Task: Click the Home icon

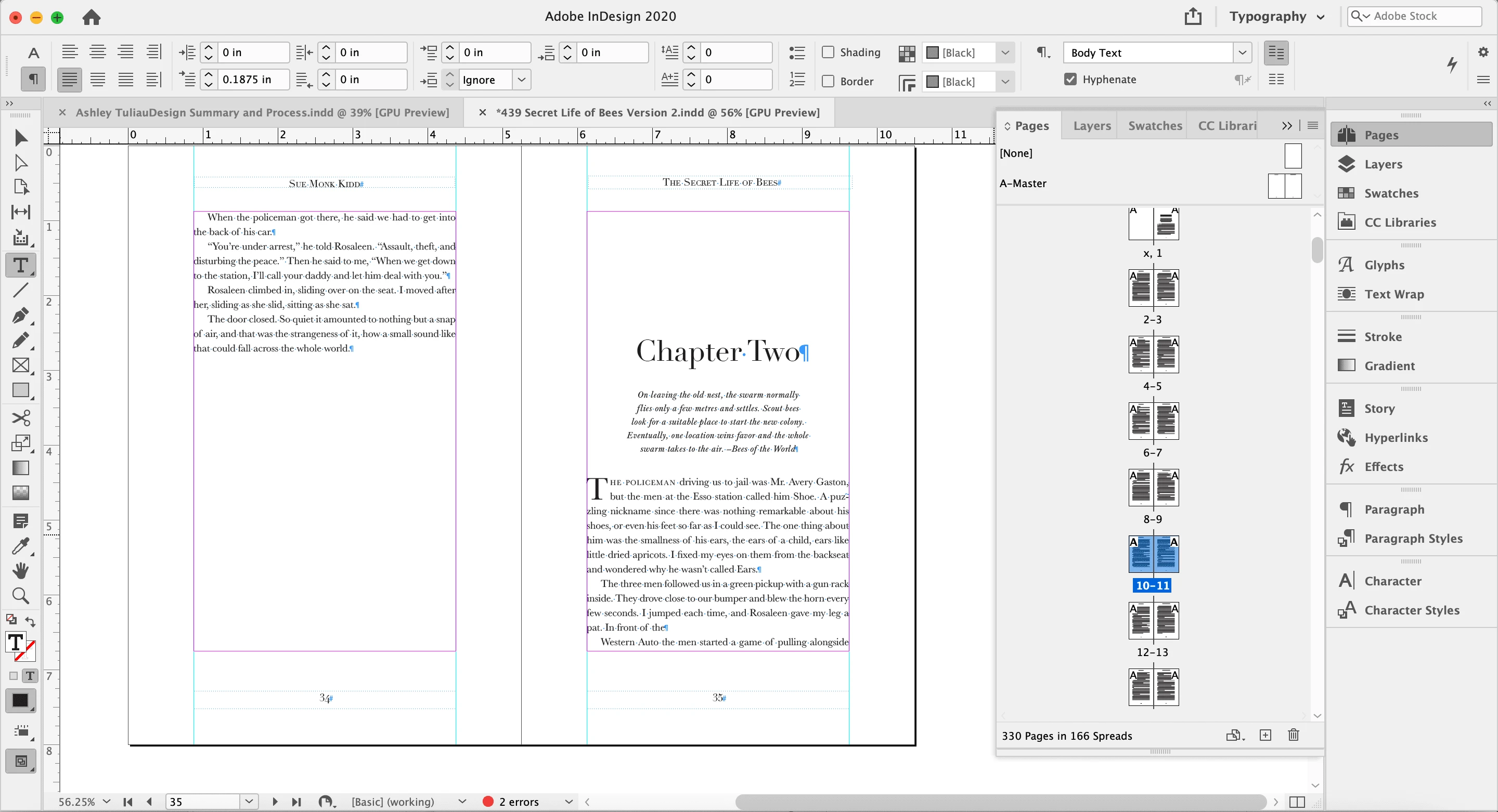Action: click(92, 17)
